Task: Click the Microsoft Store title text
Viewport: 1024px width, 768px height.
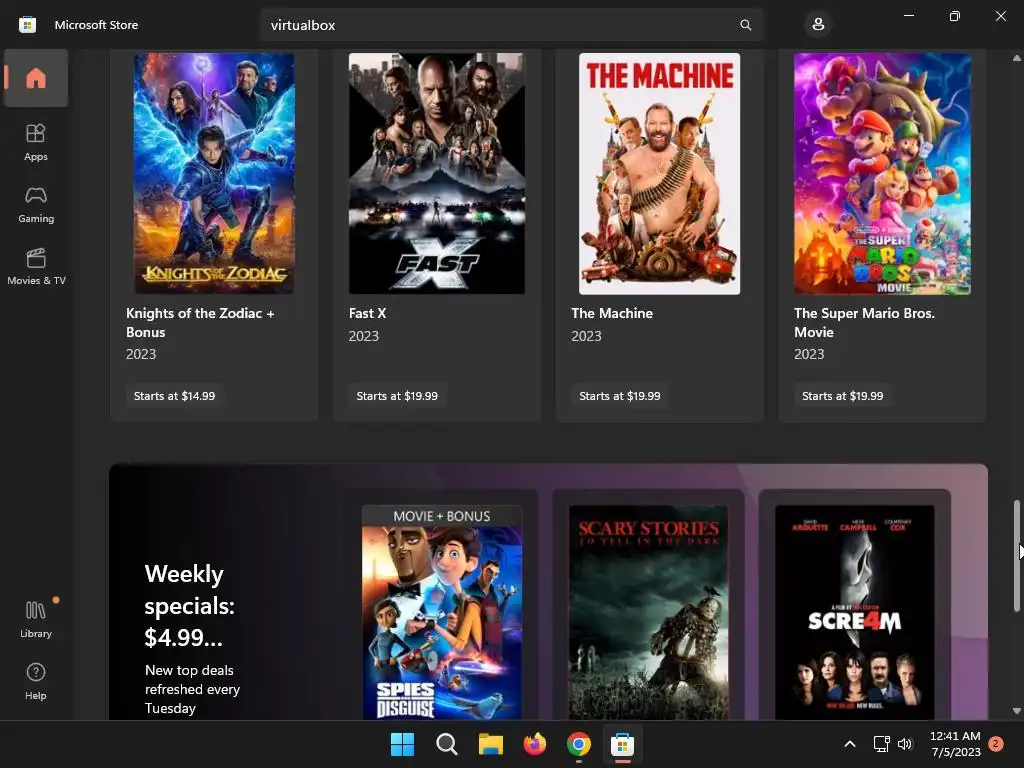Action: coord(96,25)
